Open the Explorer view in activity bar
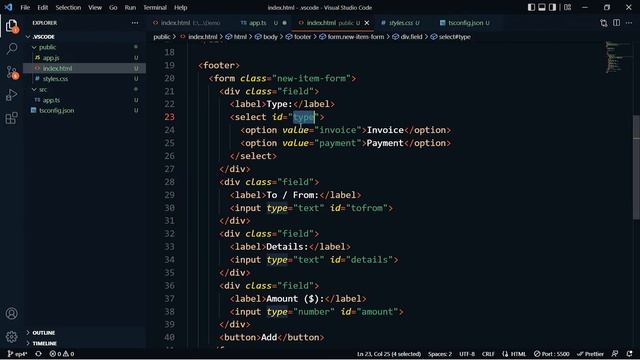 click(11, 26)
